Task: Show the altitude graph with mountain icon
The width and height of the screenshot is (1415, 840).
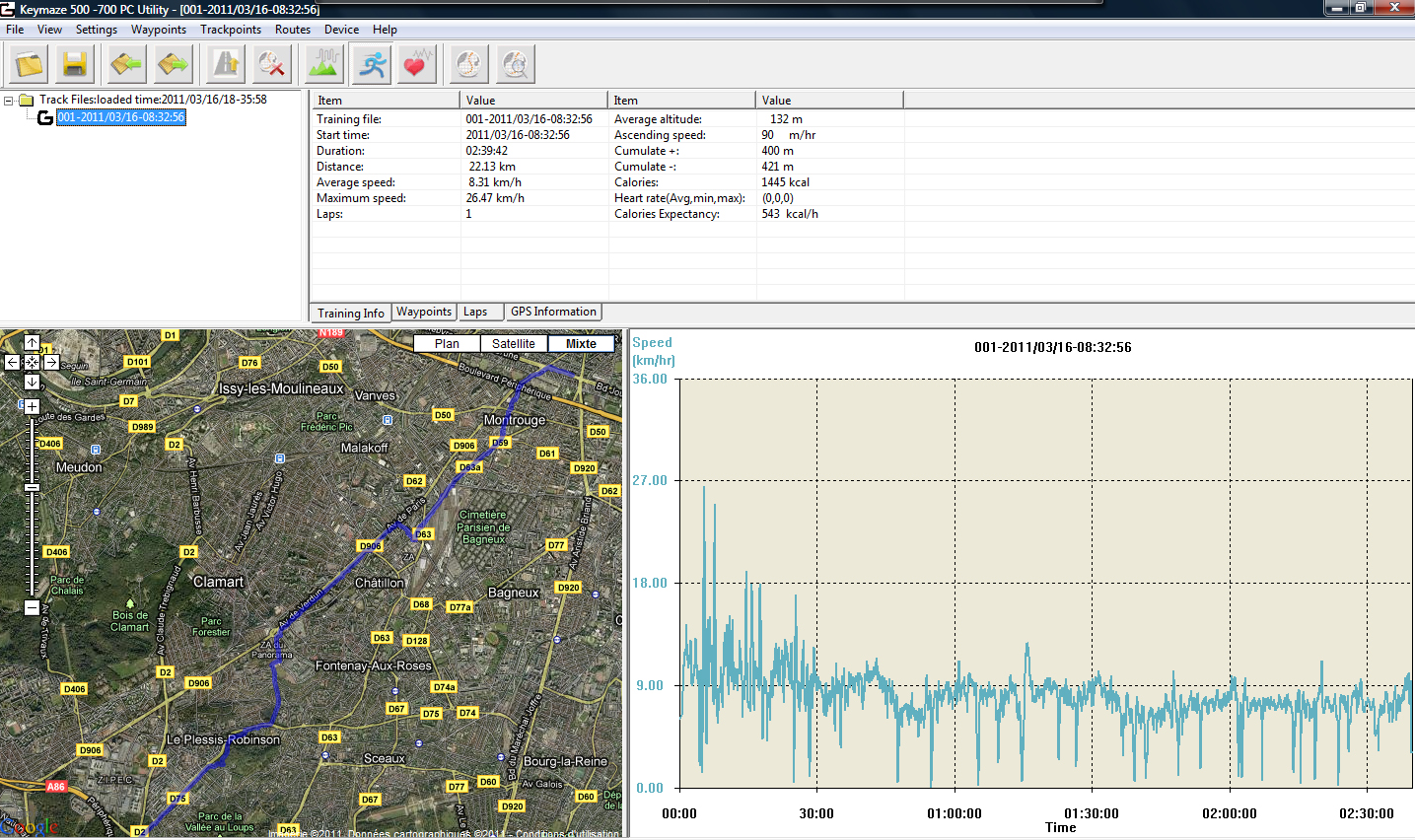Action: [324, 65]
